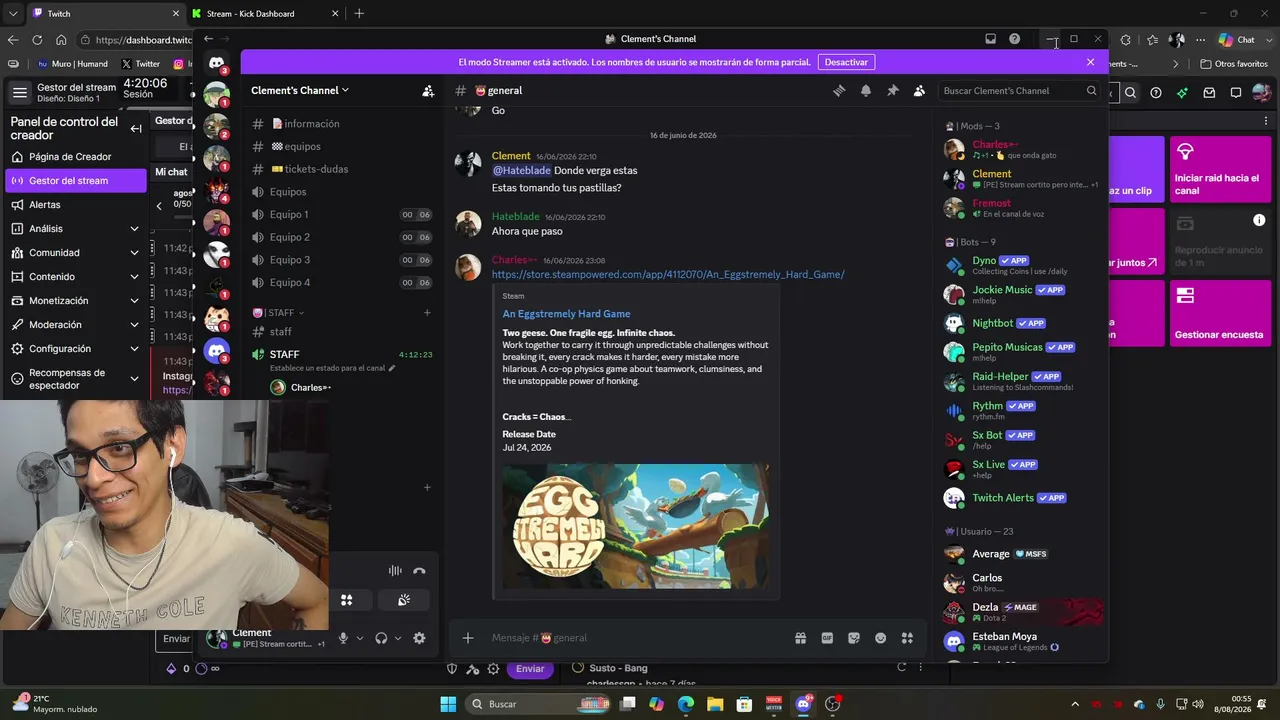Launch an activity from voice panel
The width and height of the screenshot is (1280, 720).
346,600
